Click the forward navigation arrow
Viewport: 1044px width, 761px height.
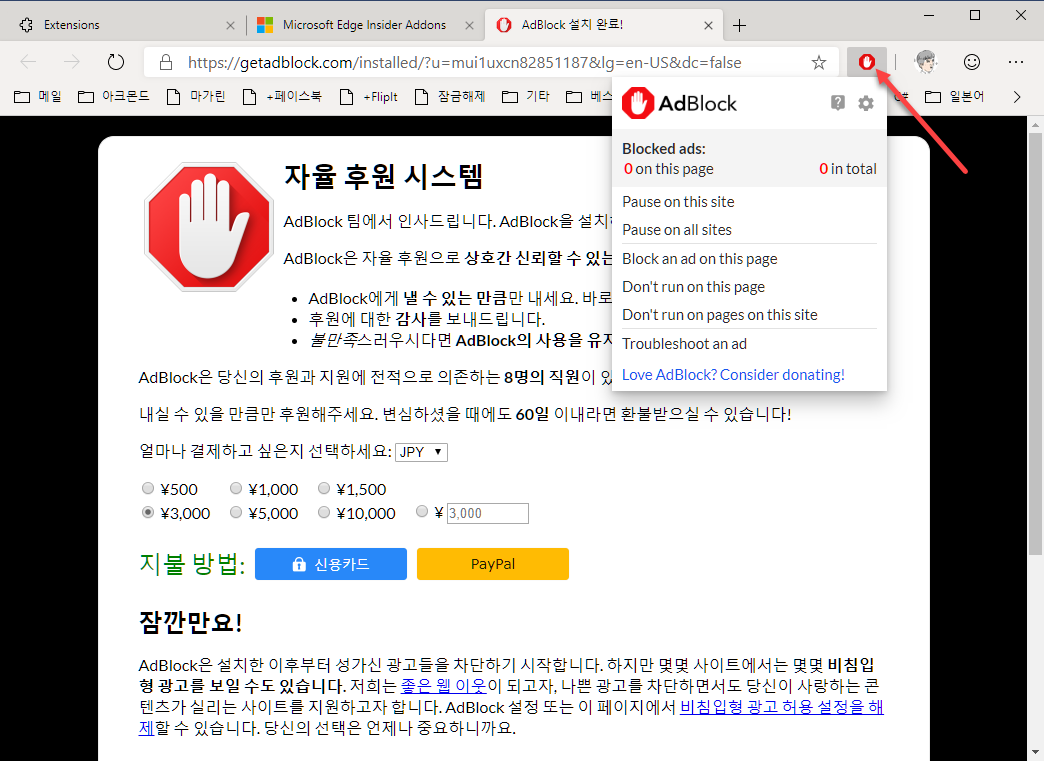coord(71,63)
